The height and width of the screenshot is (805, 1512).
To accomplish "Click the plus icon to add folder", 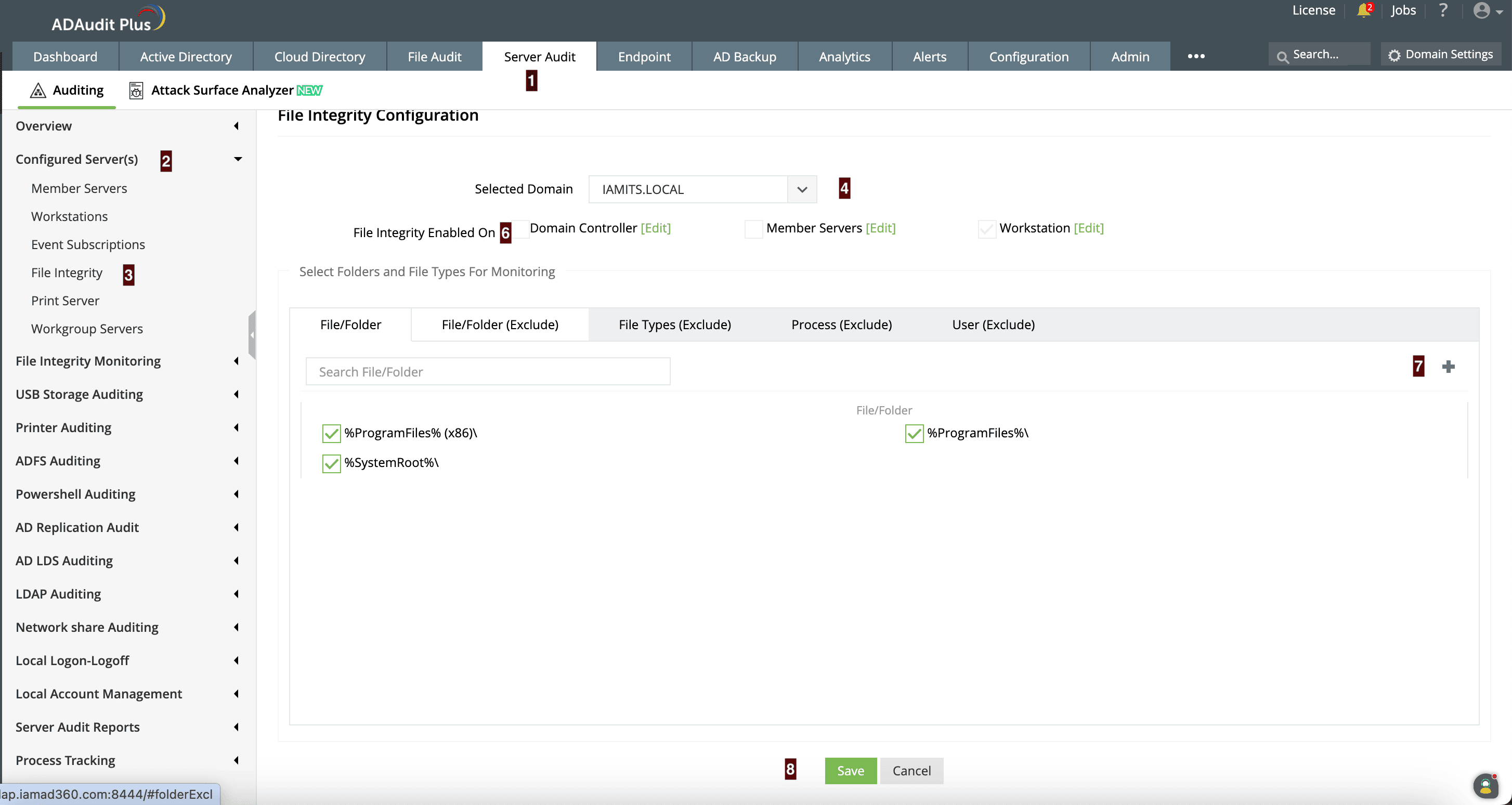I will click(x=1449, y=367).
